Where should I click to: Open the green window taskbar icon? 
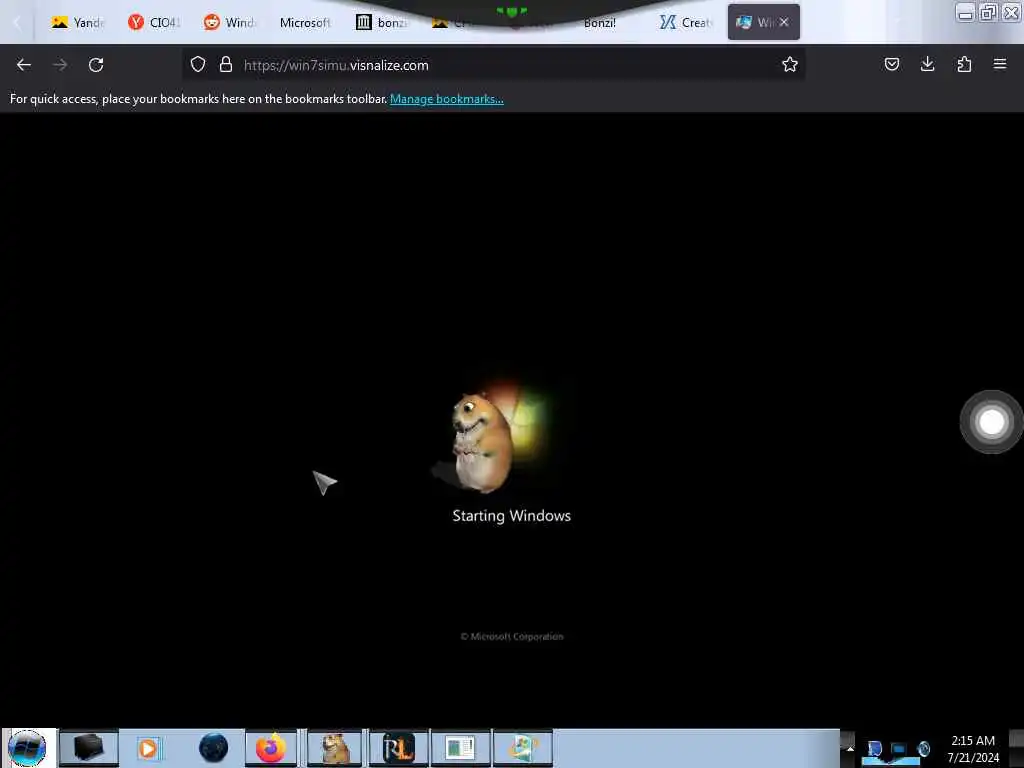pyautogui.click(x=460, y=748)
